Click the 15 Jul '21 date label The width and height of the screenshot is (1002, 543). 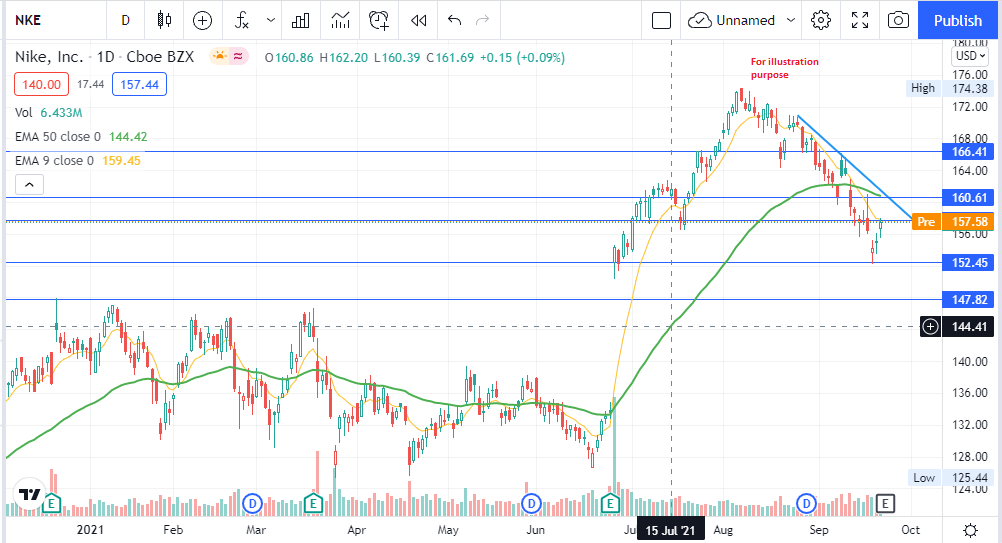(x=670, y=530)
